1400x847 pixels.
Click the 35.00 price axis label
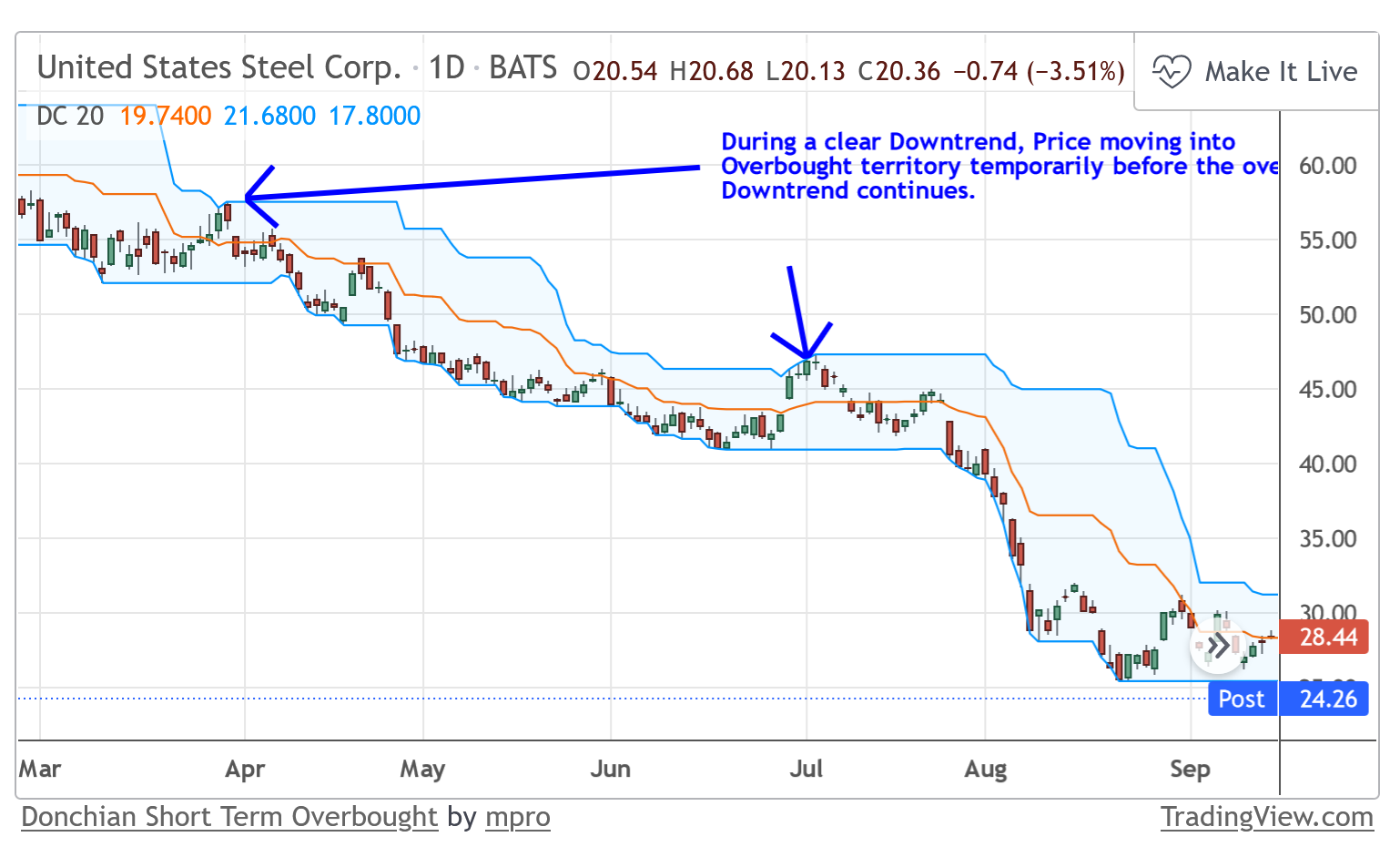click(1328, 539)
